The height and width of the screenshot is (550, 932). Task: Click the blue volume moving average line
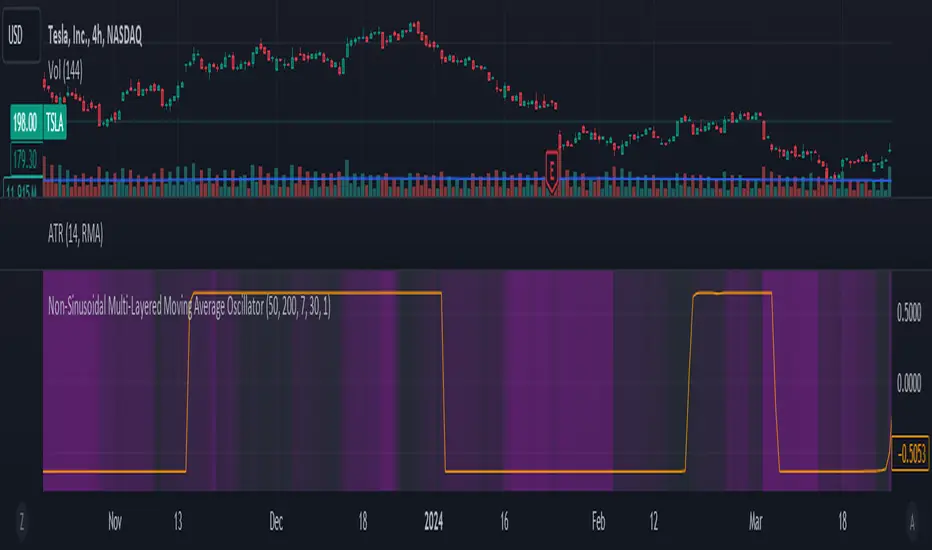tap(300, 181)
